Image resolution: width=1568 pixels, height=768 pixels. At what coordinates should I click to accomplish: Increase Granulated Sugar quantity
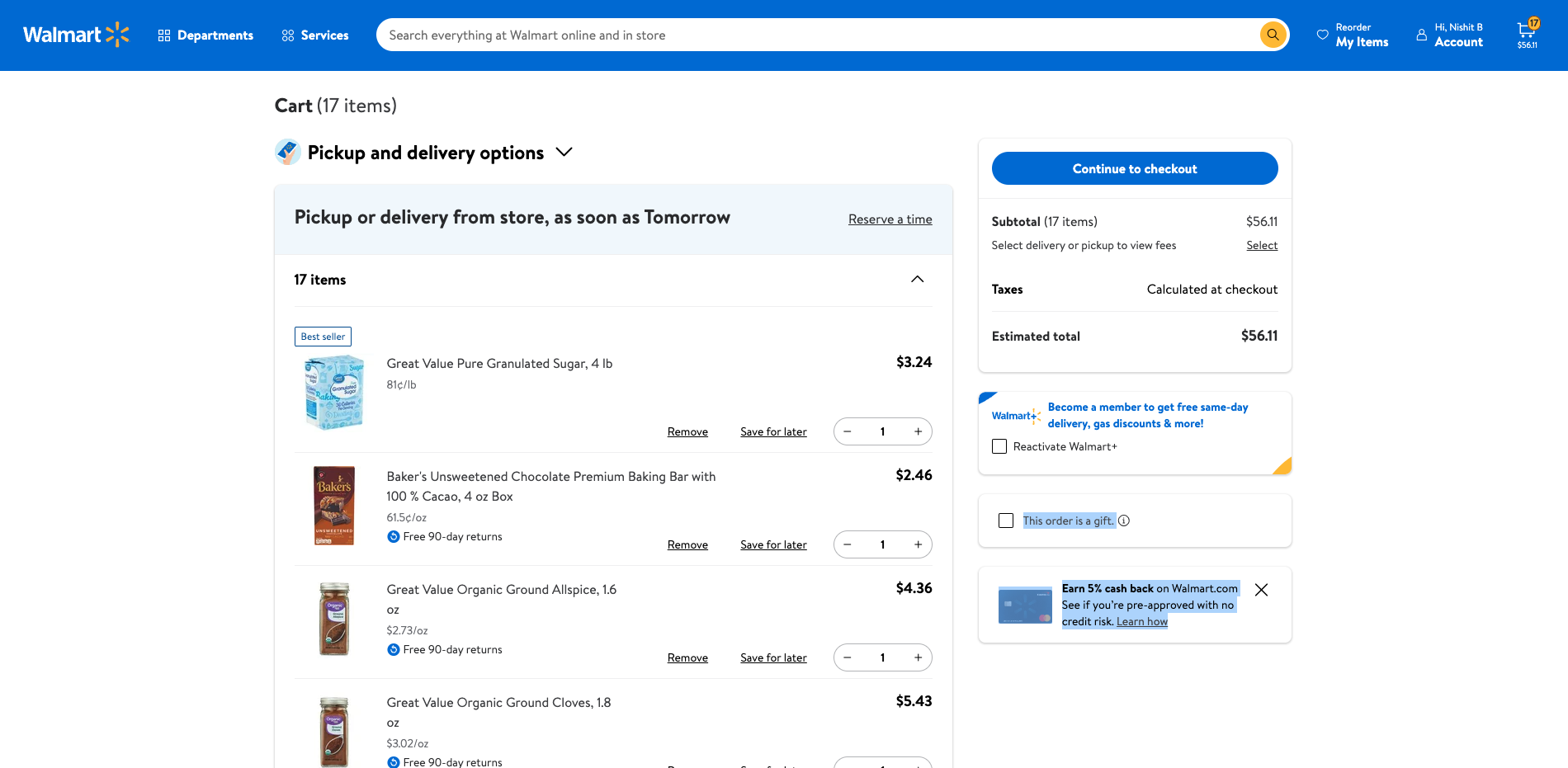(918, 431)
